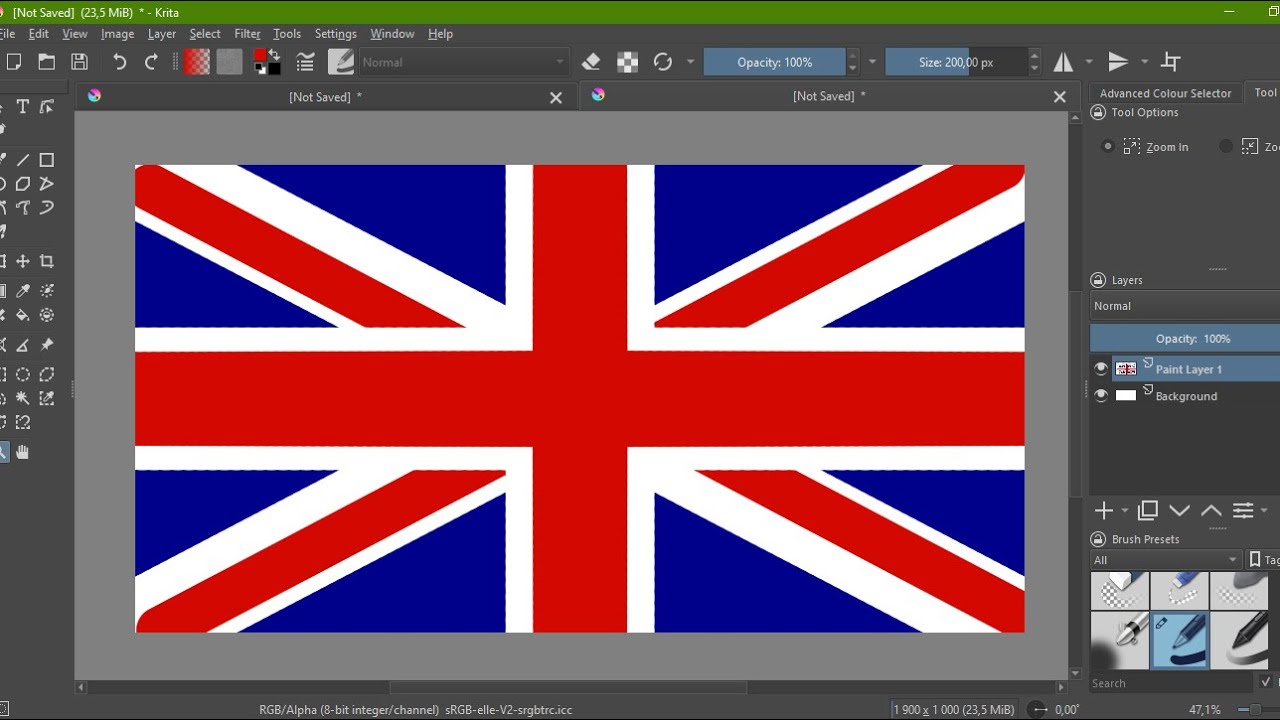Toggle eraser mode
1280x720 pixels.
(x=591, y=62)
